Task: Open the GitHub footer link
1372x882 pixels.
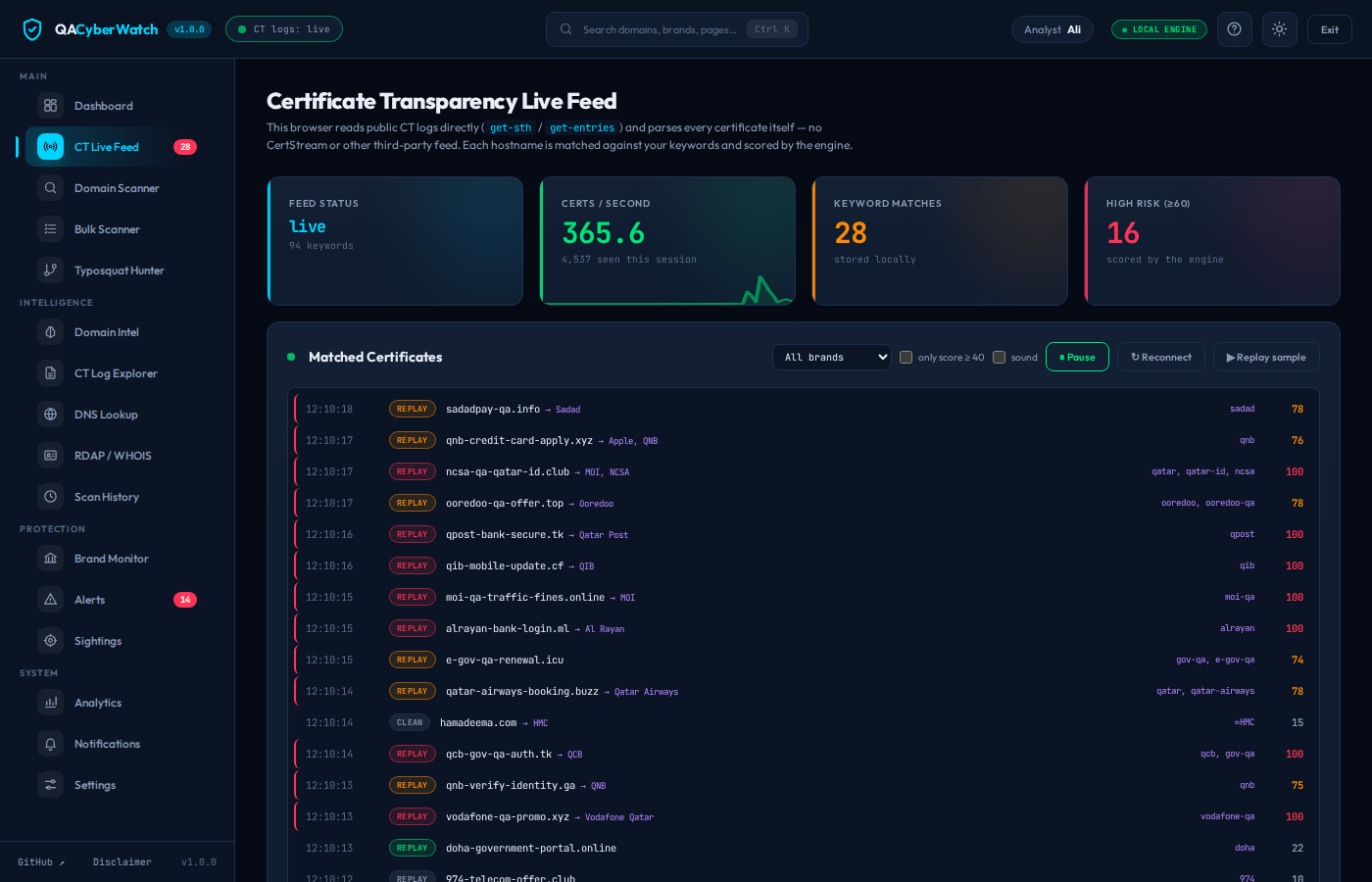Action: point(41,862)
